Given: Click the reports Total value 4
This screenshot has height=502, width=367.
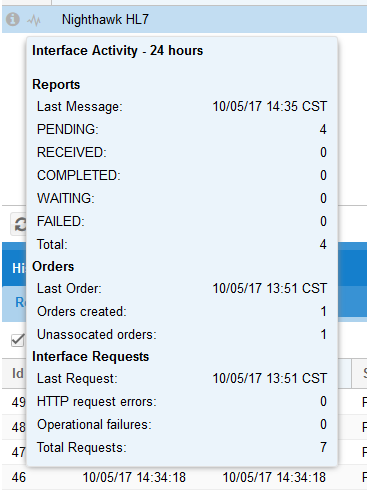Looking at the screenshot, I should pyautogui.click(x=323, y=244).
